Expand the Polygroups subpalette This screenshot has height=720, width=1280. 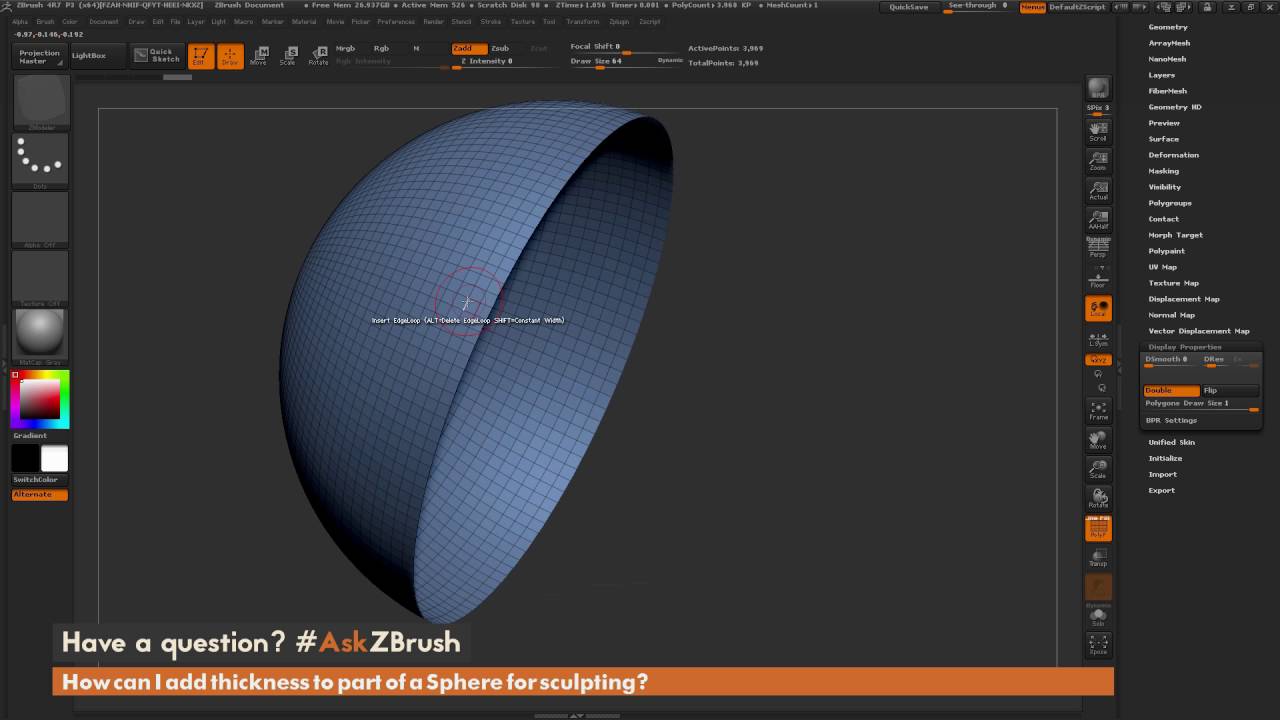pyautogui.click(x=1170, y=203)
